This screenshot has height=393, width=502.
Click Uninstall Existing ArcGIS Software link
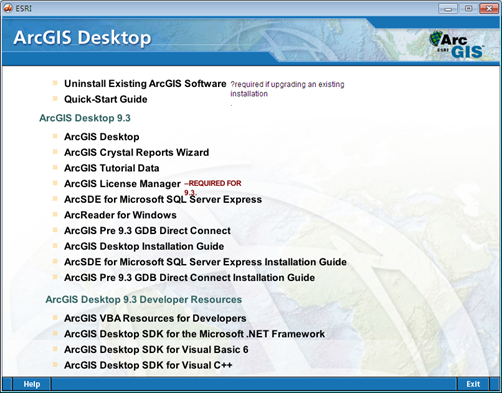[145, 84]
